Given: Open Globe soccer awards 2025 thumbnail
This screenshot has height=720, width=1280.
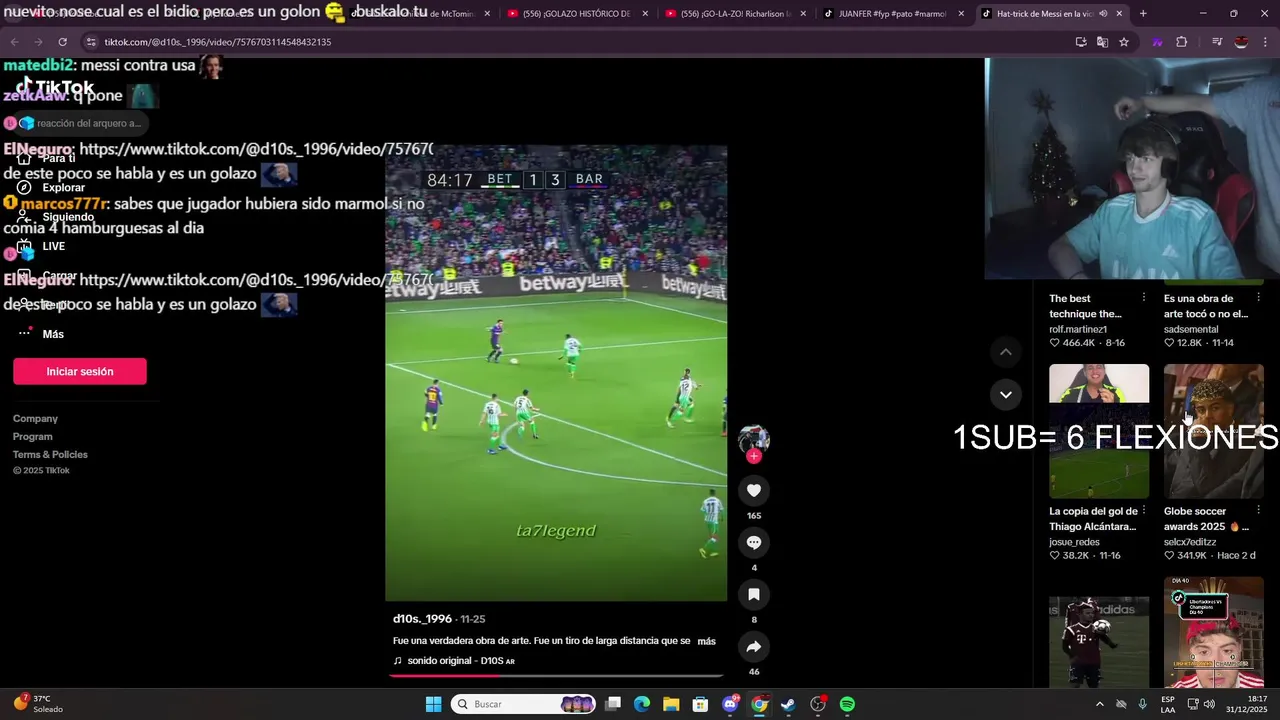Looking at the screenshot, I should [1214, 431].
